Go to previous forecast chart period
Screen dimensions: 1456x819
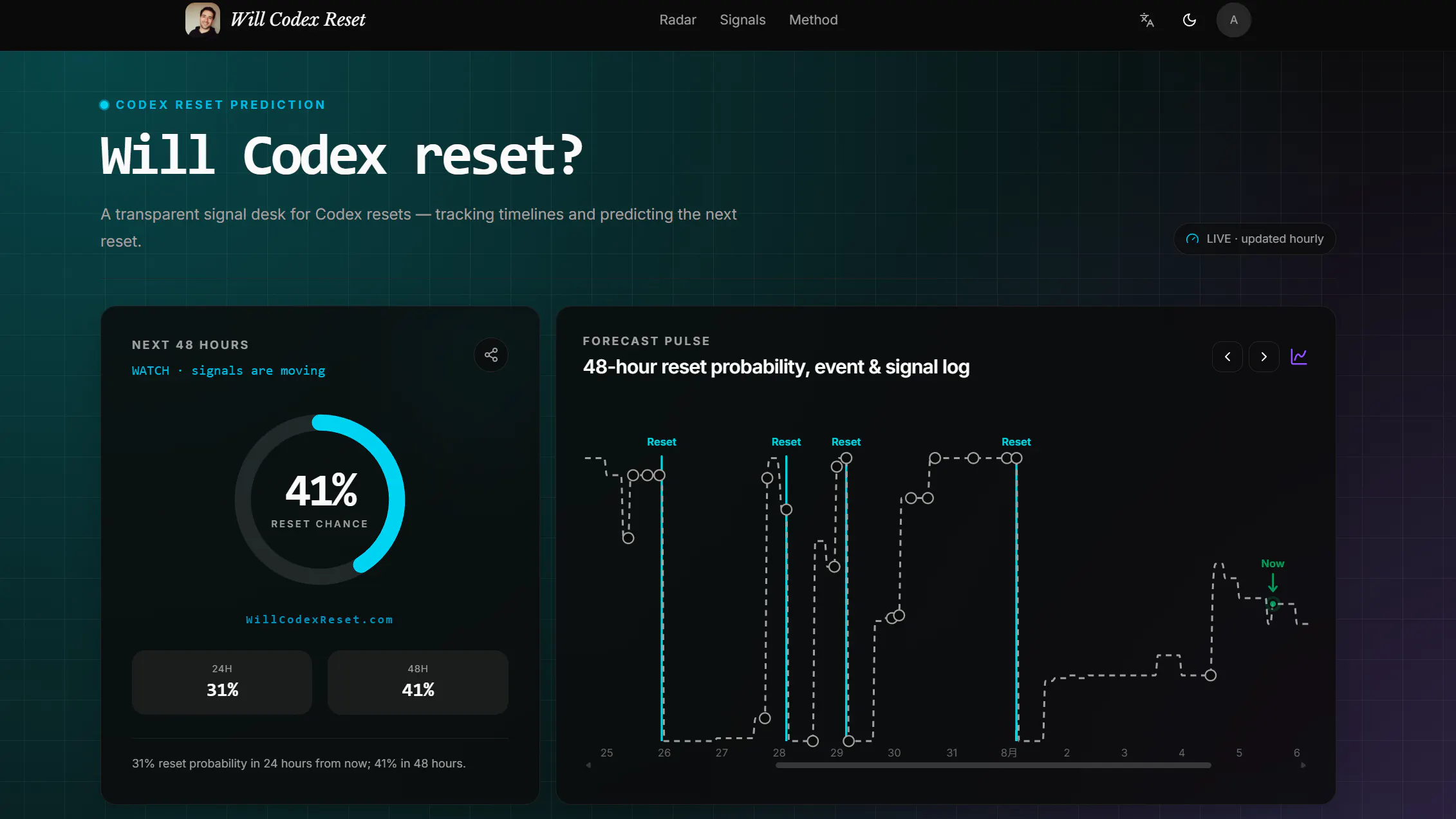pos(1227,357)
